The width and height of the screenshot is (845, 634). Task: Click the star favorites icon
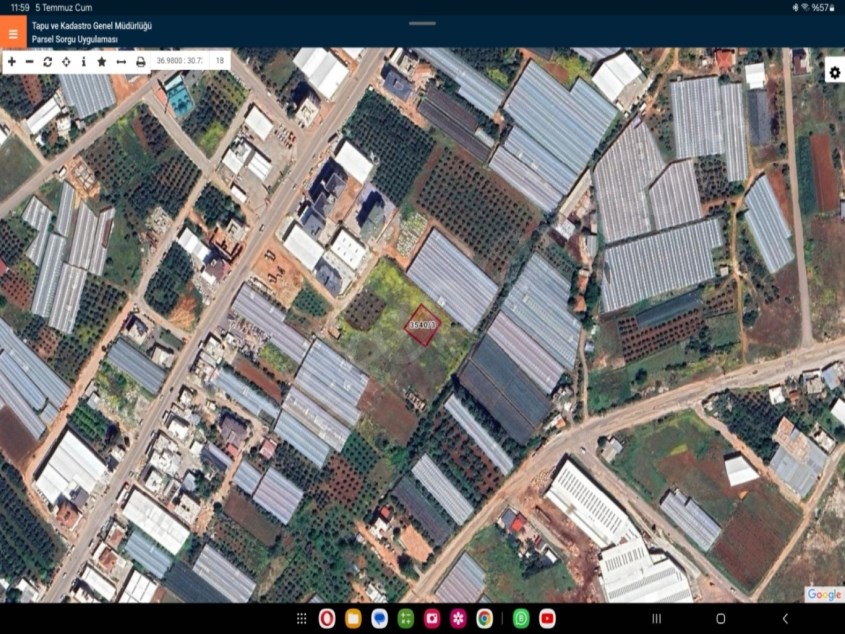pyautogui.click(x=102, y=62)
